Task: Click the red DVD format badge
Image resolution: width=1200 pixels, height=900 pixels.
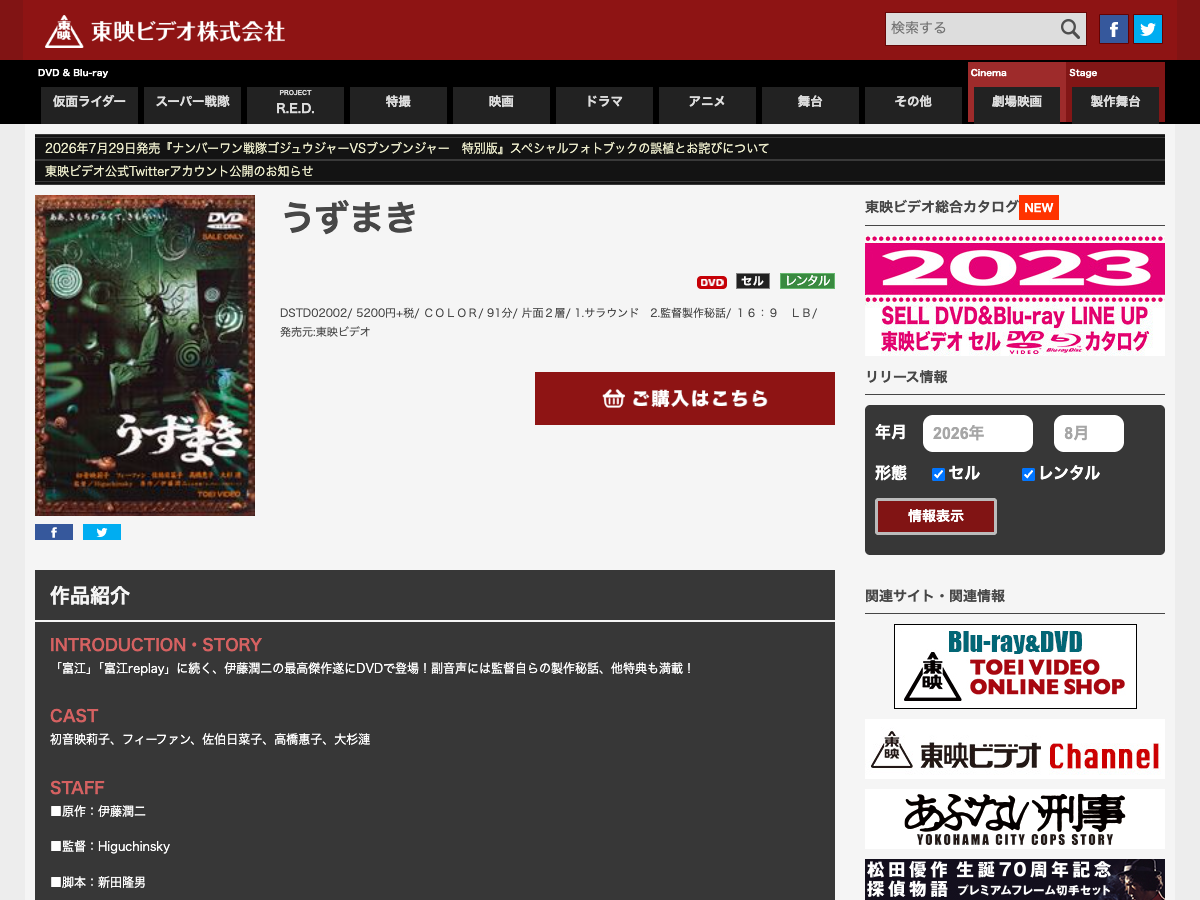Action: 712,282
